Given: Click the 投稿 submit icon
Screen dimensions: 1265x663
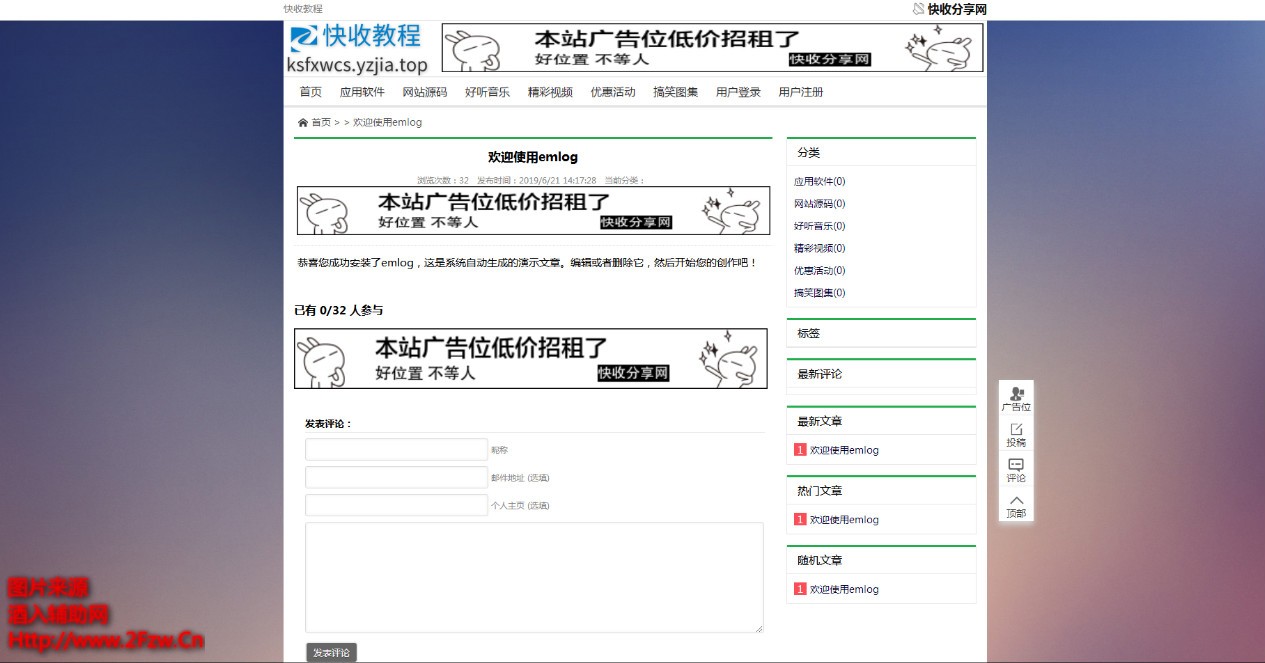Looking at the screenshot, I should click(x=1016, y=430).
